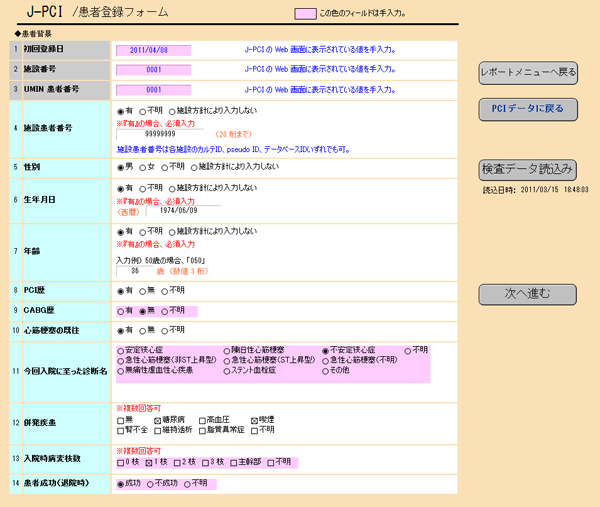The width and height of the screenshot is (600, 507).
Task: Uncheck 糖尿病 comorbidity
Action: coord(157,421)
